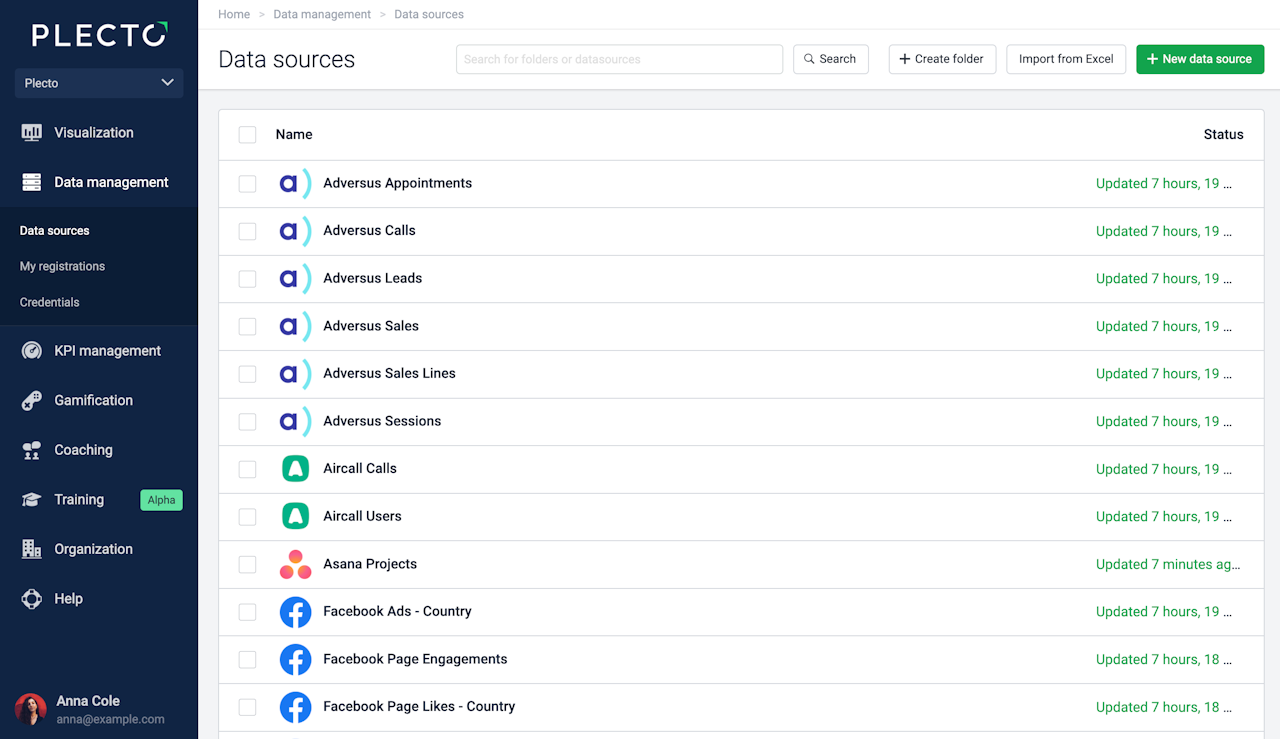Viewport: 1280px width, 739px height.
Task: Click the New data source button
Action: click(1200, 59)
